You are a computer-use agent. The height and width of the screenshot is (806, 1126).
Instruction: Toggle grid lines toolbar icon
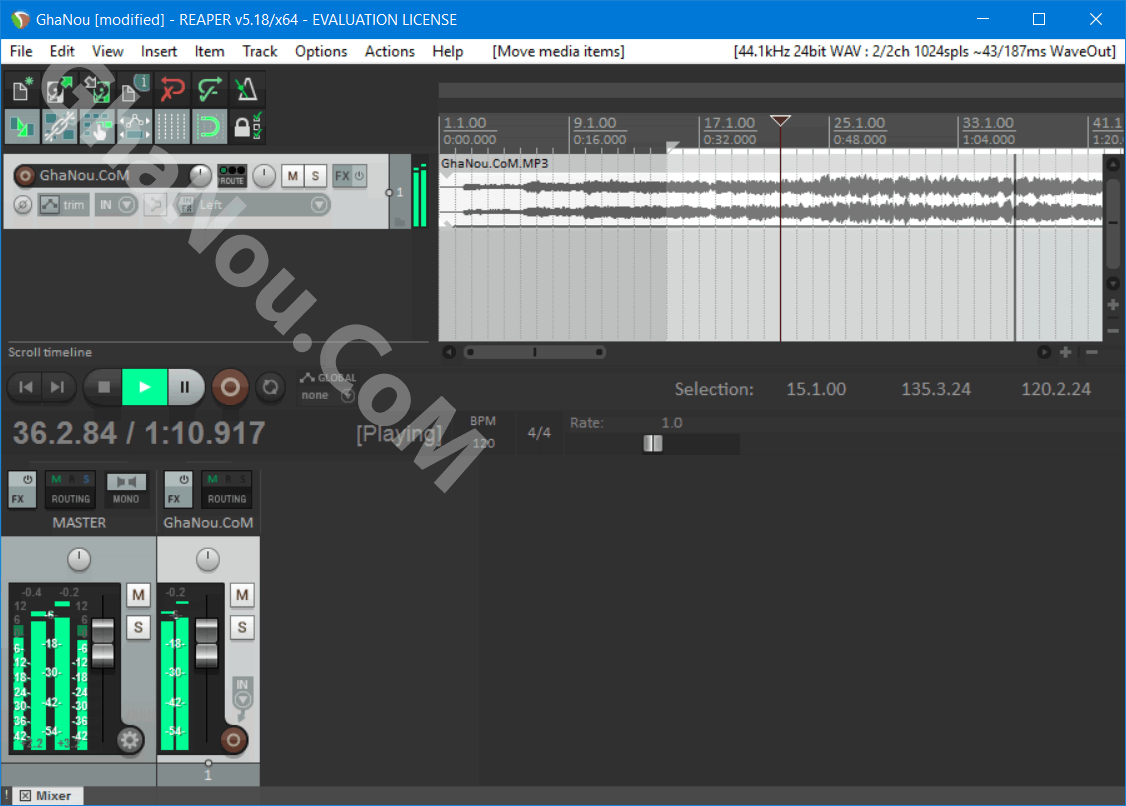click(172, 127)
